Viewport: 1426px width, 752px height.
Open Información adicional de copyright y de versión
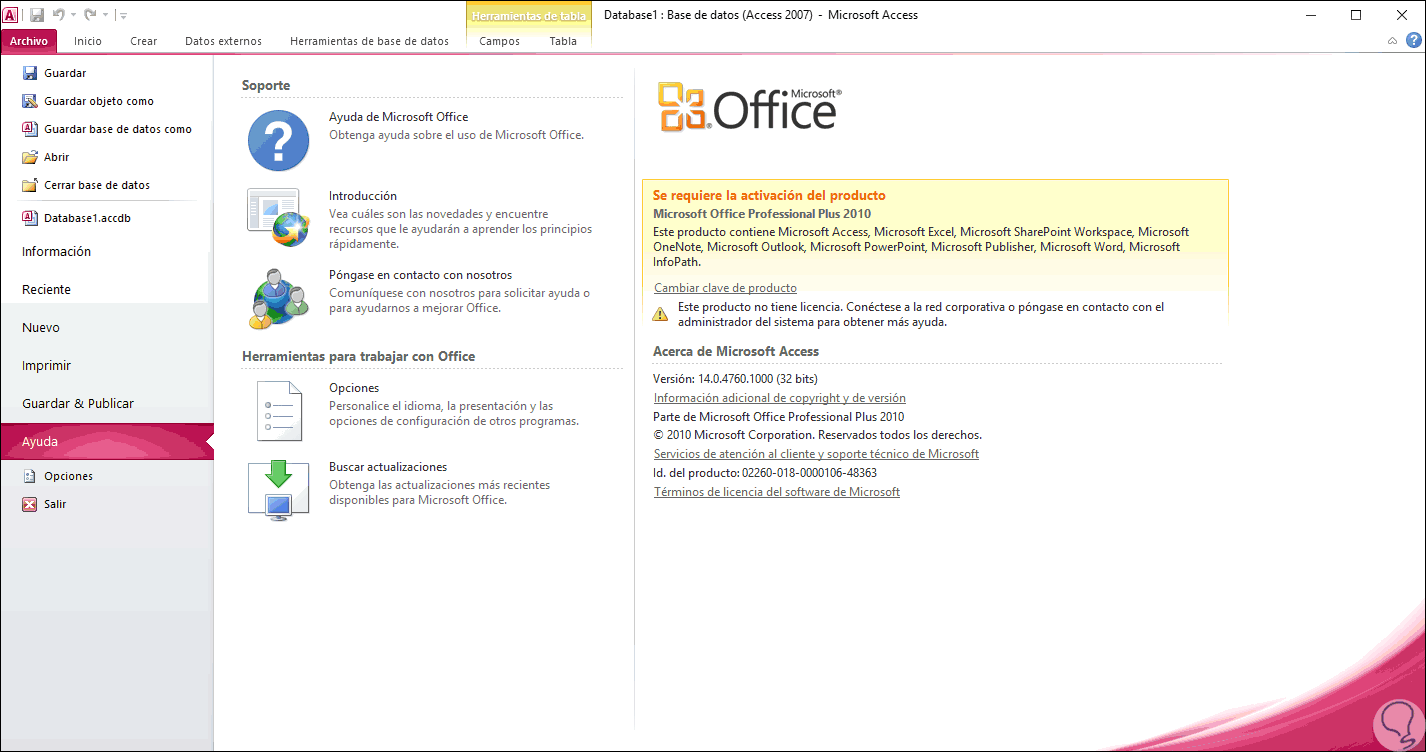tap(780, 398)
